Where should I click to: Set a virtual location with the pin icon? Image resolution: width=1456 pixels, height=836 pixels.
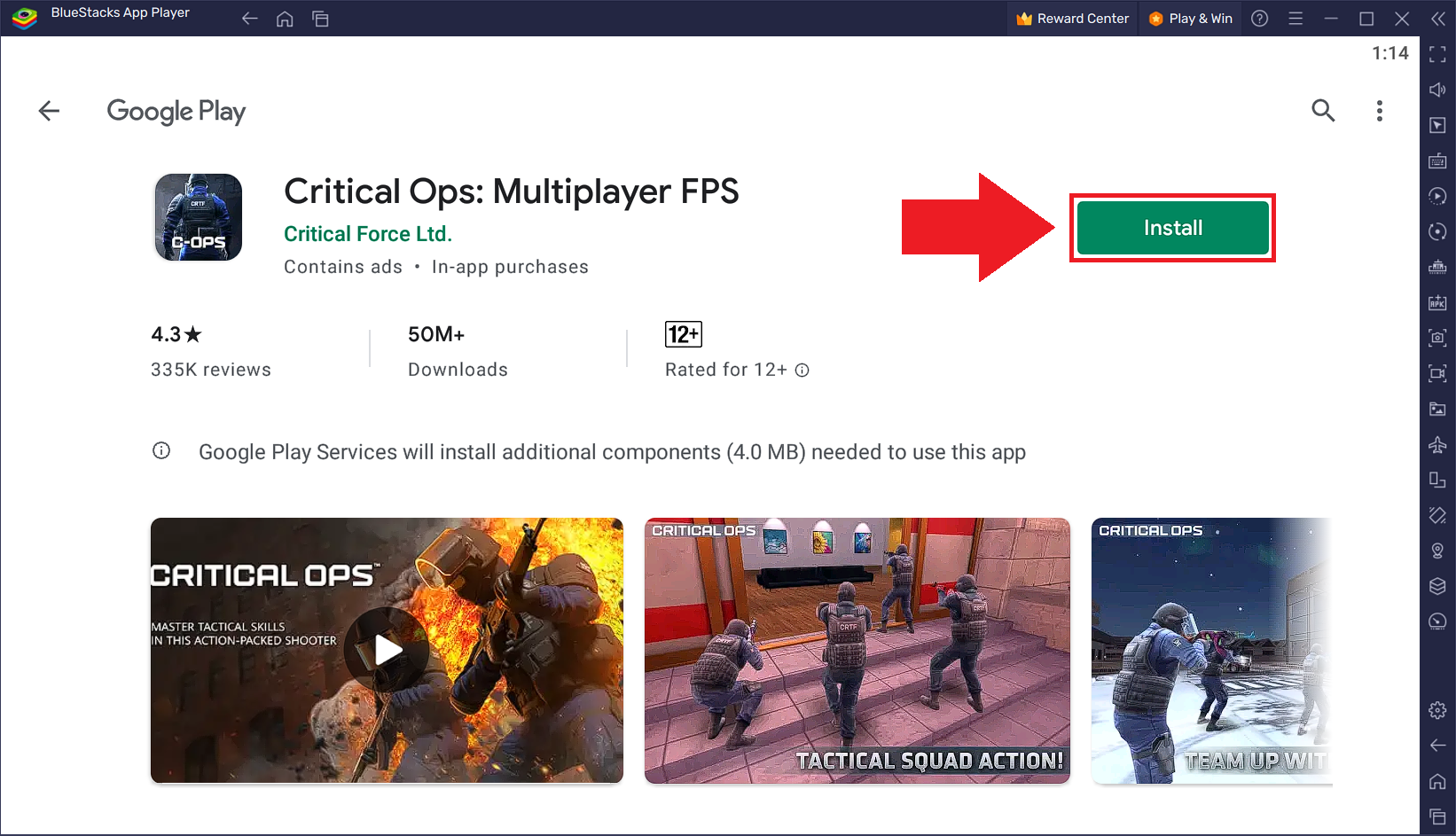coord(1438,551)
